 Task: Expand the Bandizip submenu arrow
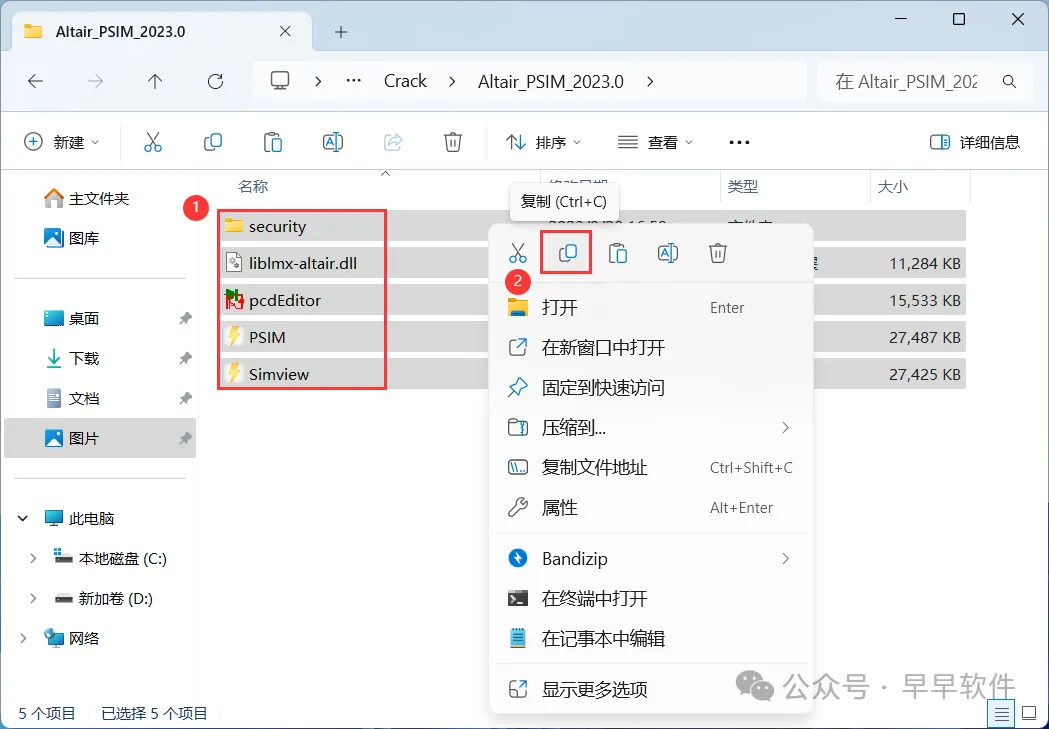[786, 558]
